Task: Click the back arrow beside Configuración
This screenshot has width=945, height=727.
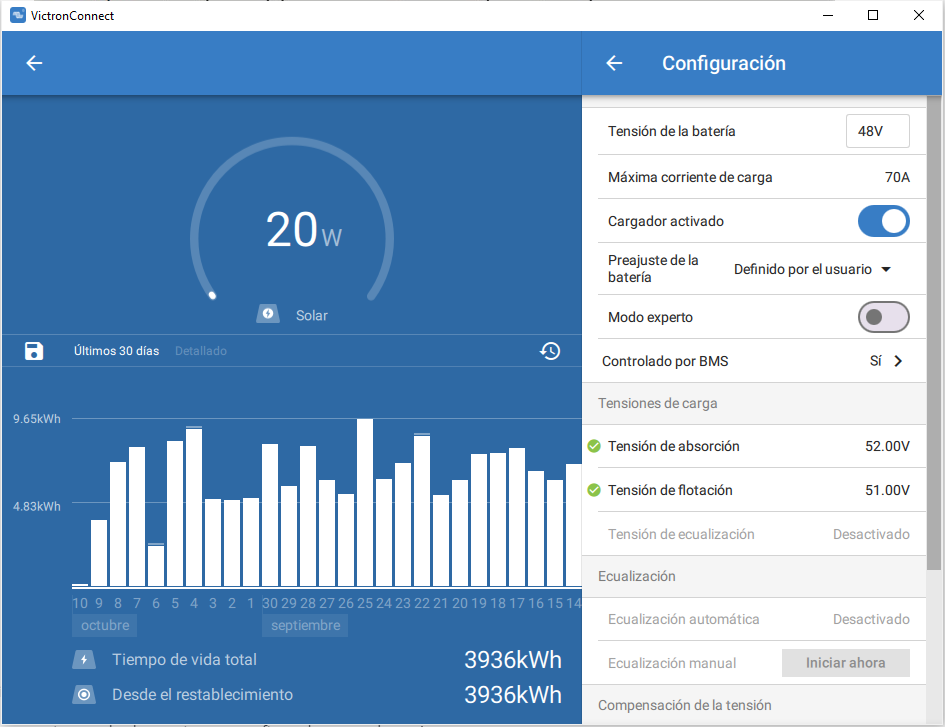Action: point(614,63)
